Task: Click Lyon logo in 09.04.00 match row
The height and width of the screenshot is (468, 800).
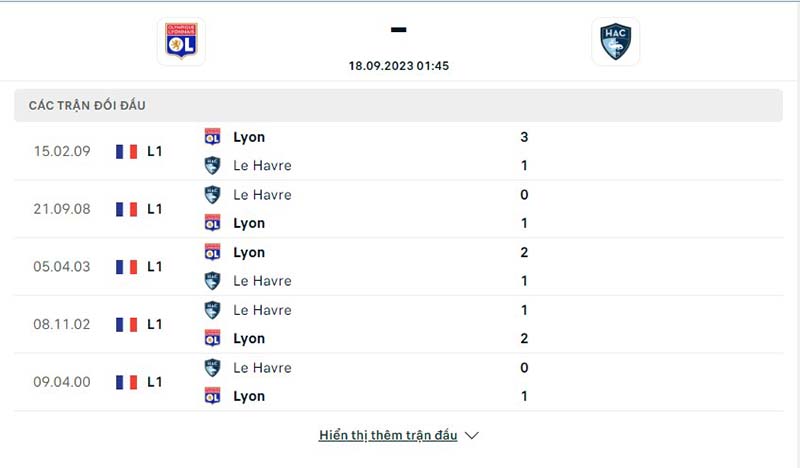Action: click(212, 396)
